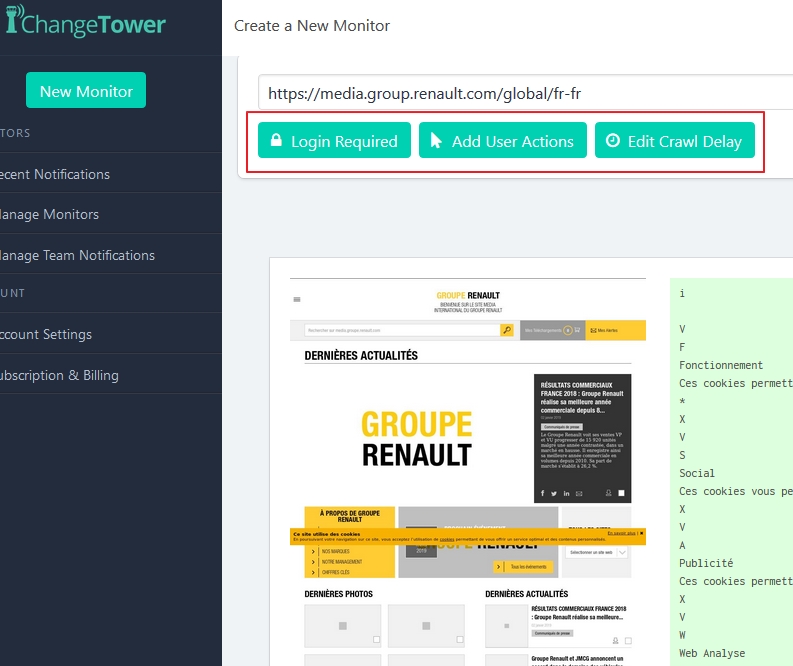Click the Login Required button

point(334,141)
